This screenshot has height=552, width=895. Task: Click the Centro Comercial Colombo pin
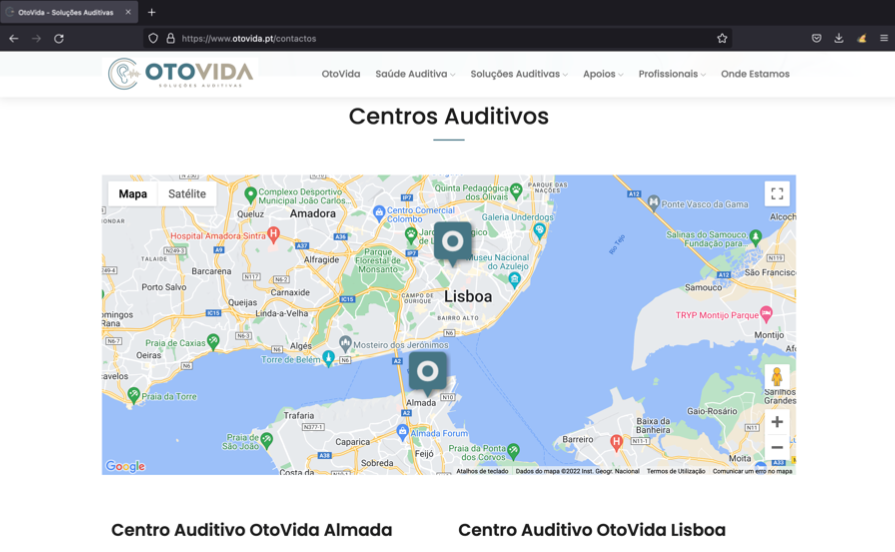[379, 213]
